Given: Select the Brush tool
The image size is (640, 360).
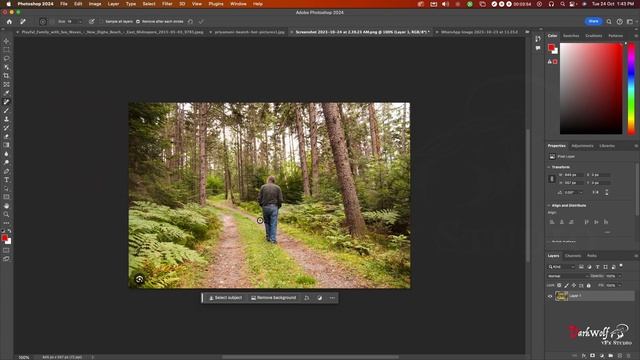Looking at the screenshot, I should coord(6,111).
